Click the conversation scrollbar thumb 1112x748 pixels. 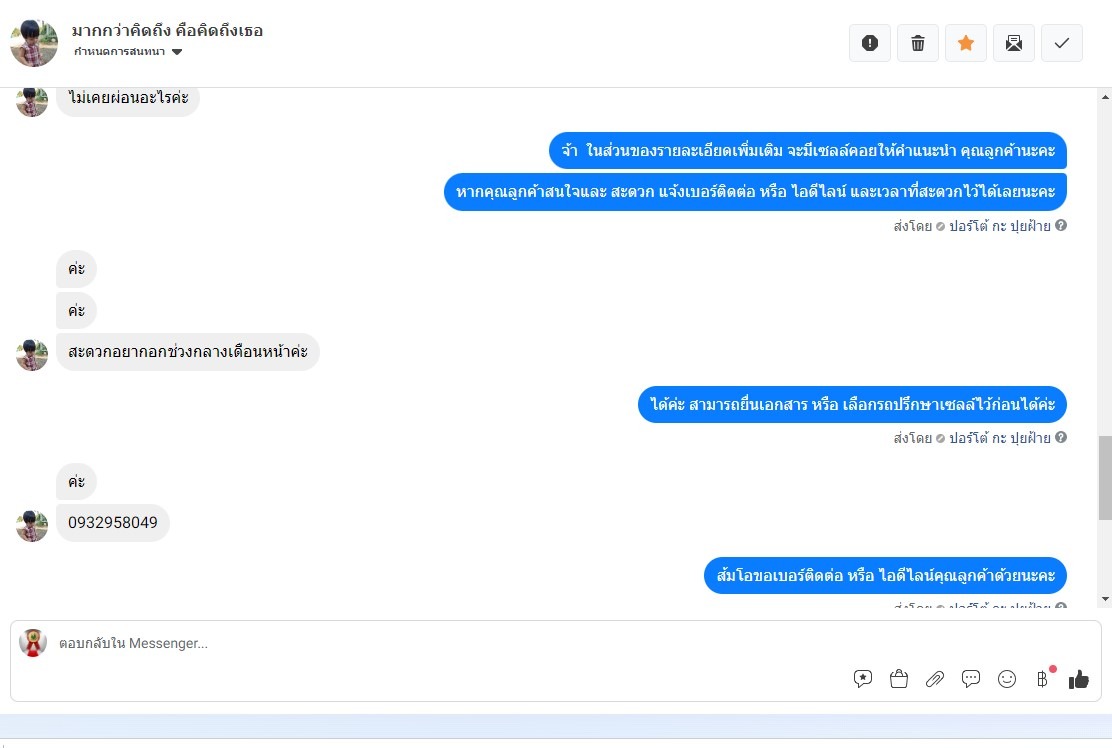(1105, 479)
